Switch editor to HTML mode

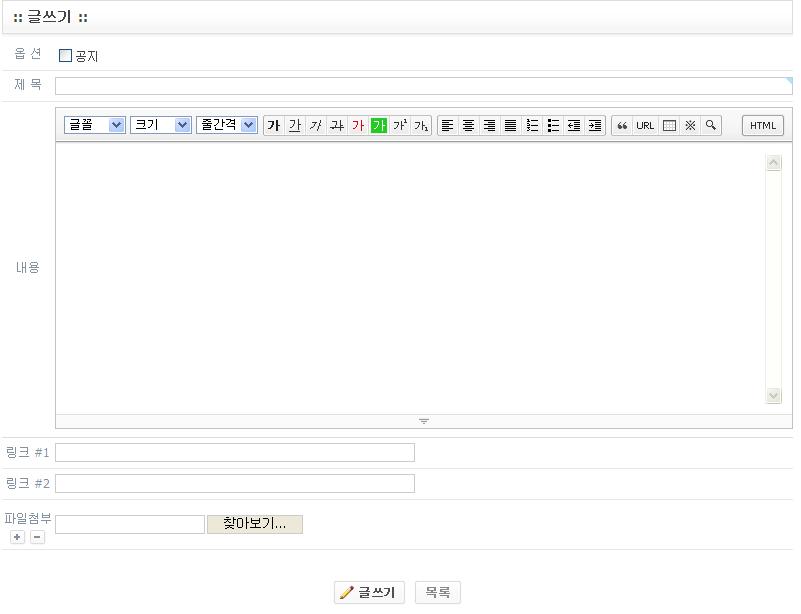[x=762, y=126]
